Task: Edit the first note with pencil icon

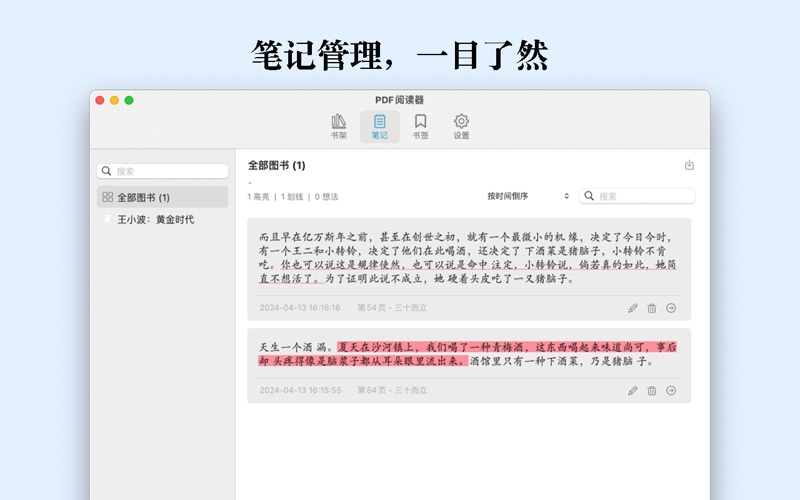Action: coord(632,308)
